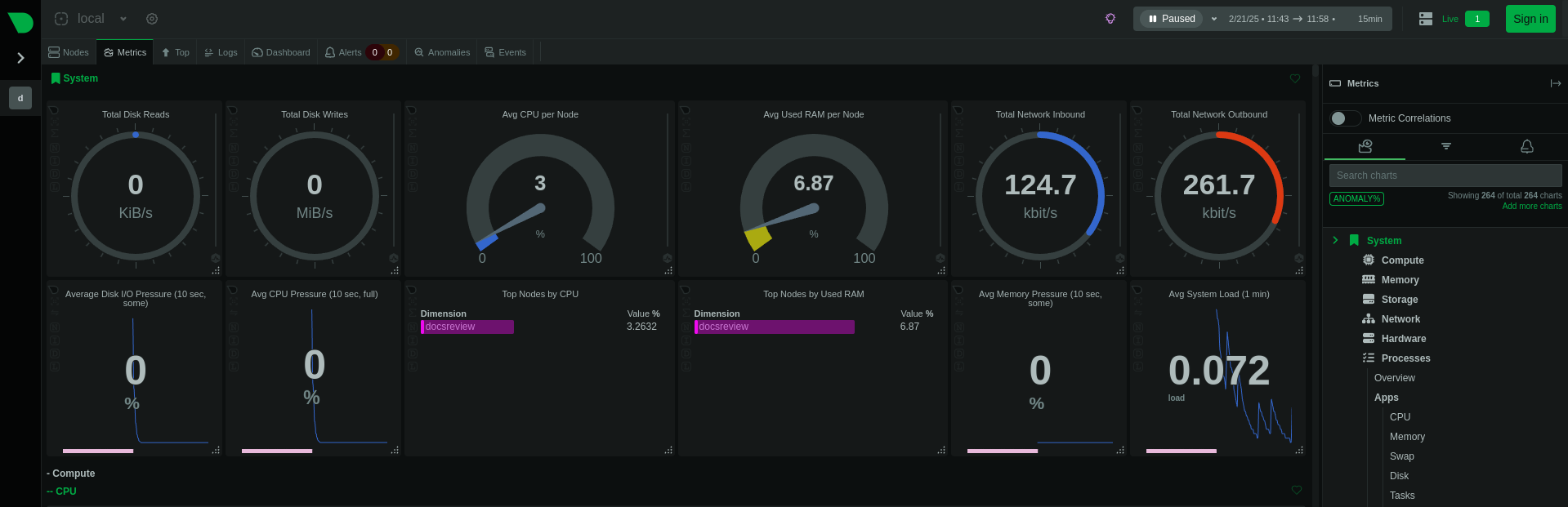Screen dimensions: 1568x507
Task: Collapse the Metrics sidebar with the arrow icon
Action: pos(1555,83)
